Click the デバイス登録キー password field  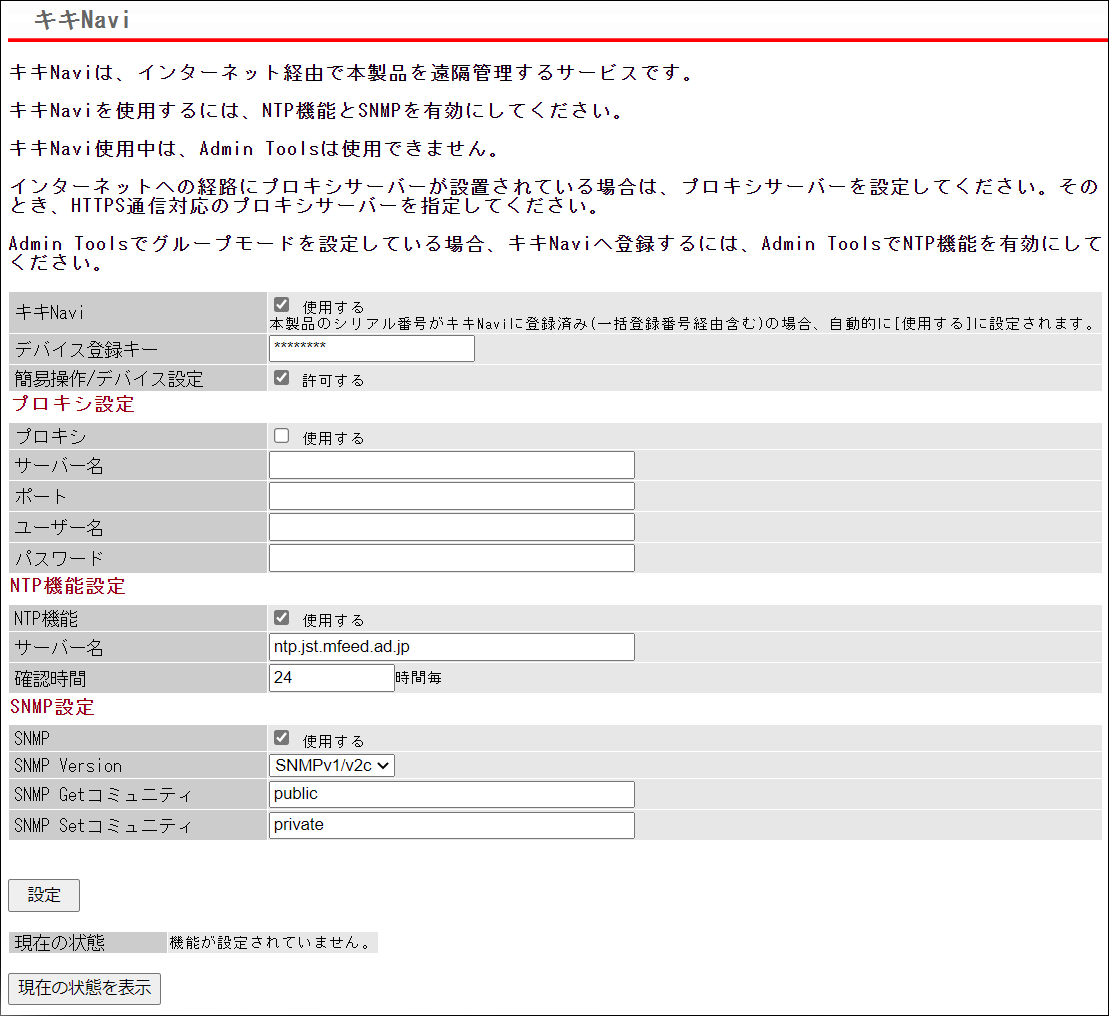[371, 348]
